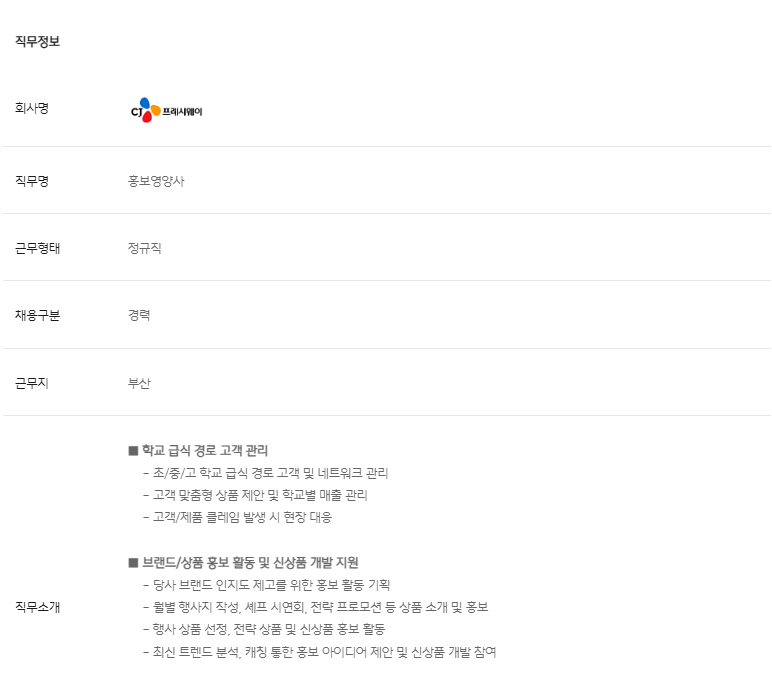Click the 최신 트렌드 분석 description line
The image size is (772, 680).
tap(320, 651)
